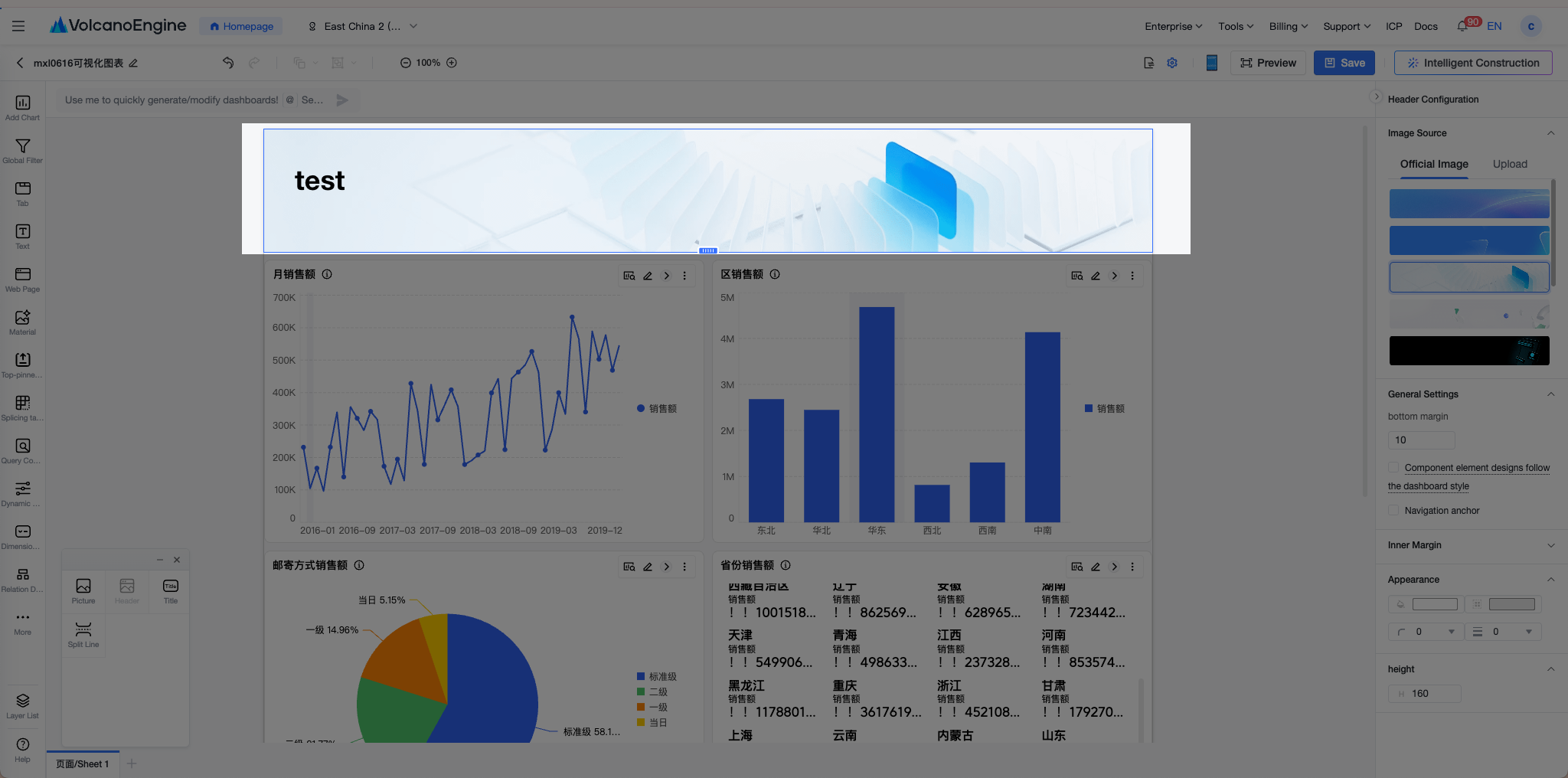Image resolution: width=1568 pixels, height=778 pixels.
Task: Collapse the General Settings section
Action: click(1550, 394)
